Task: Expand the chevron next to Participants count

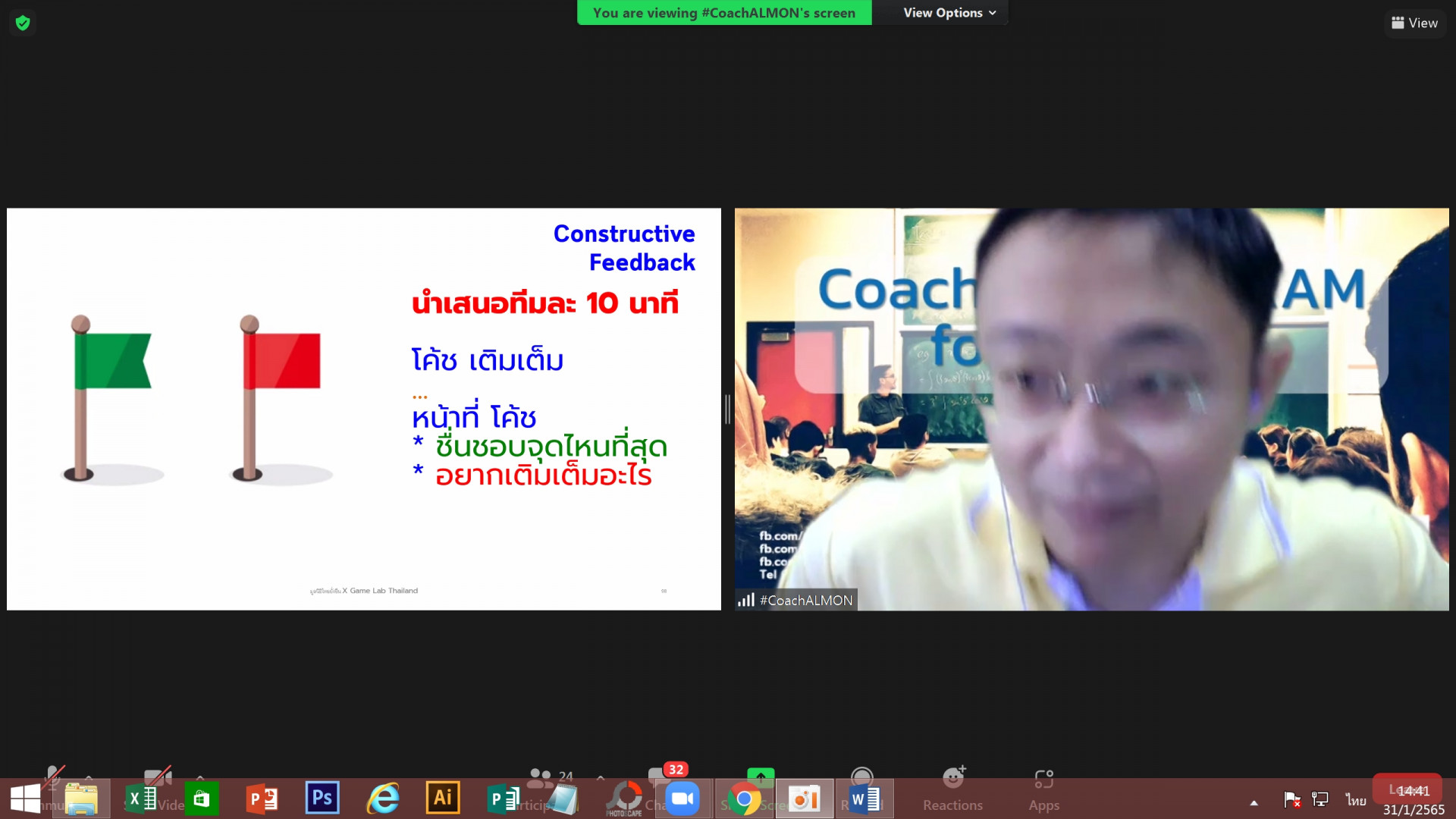Action: (601, 777)
